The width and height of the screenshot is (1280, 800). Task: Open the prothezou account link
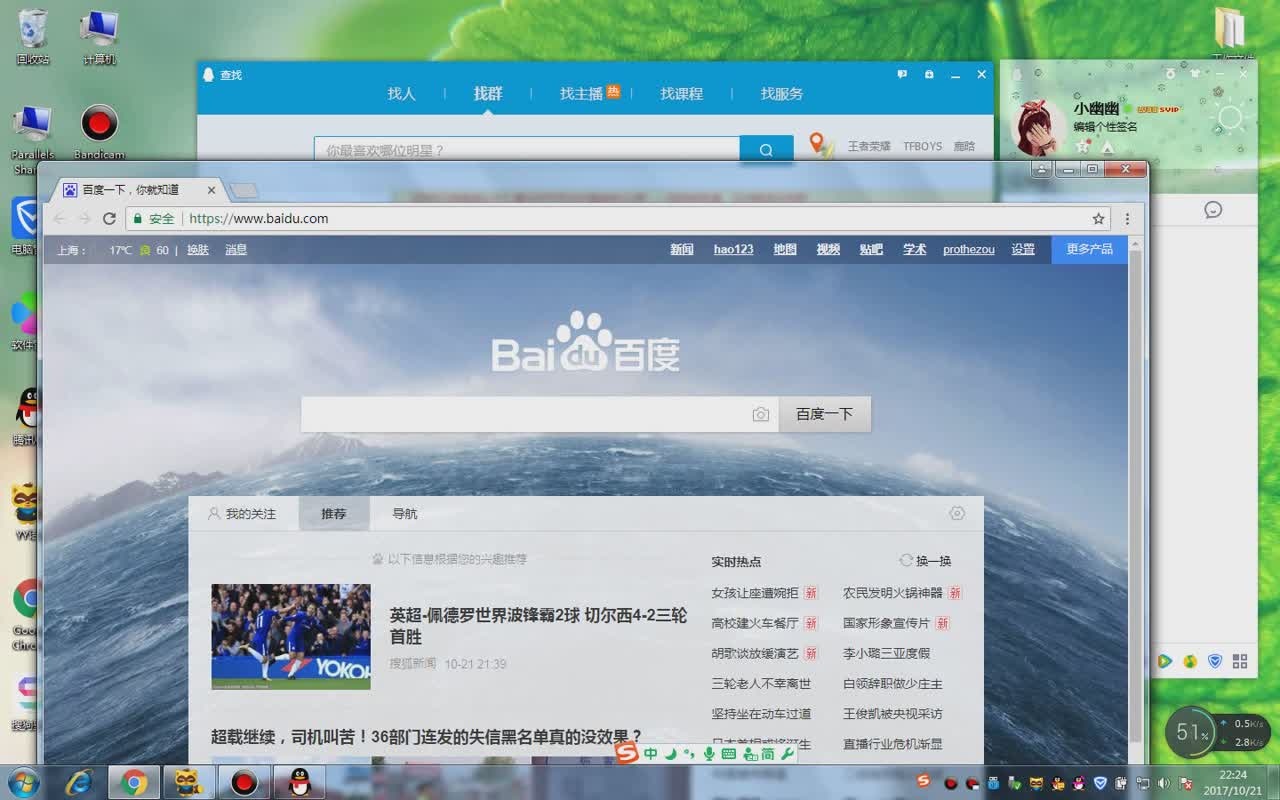click(968, 249)
